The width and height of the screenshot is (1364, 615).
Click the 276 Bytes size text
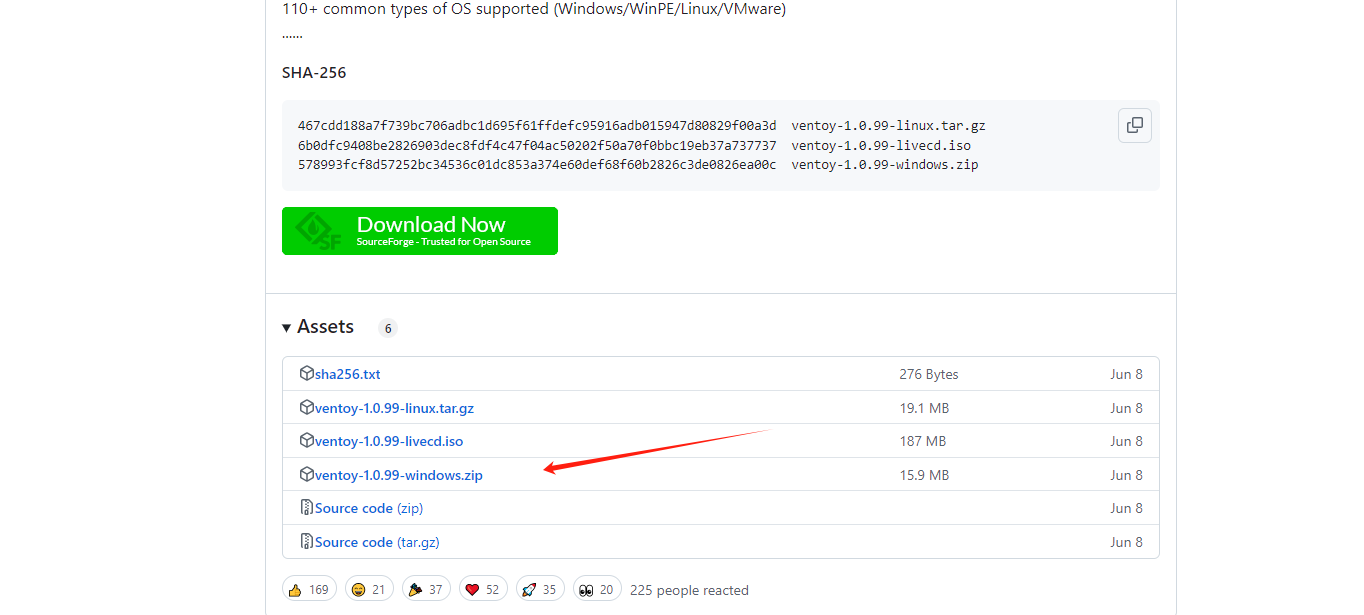point(928,374)
